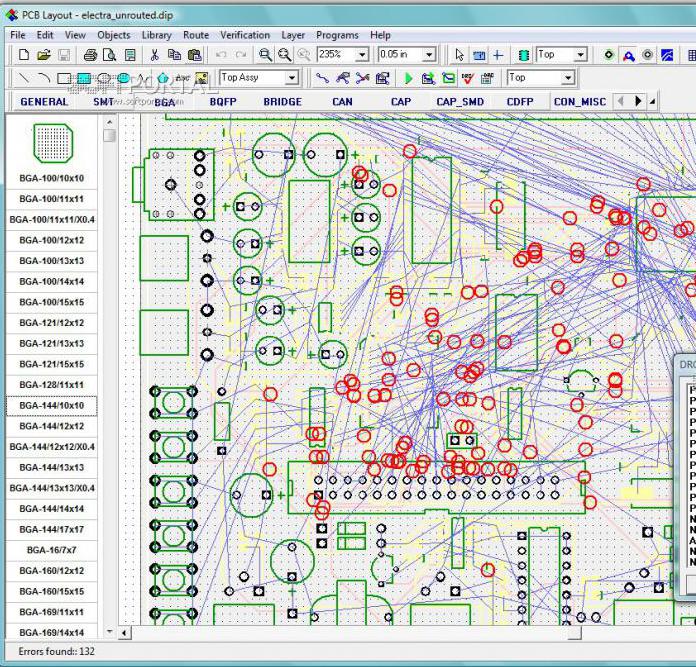
Task: Switch to the CON_MISC library tab
Action: tap(580, 102)
